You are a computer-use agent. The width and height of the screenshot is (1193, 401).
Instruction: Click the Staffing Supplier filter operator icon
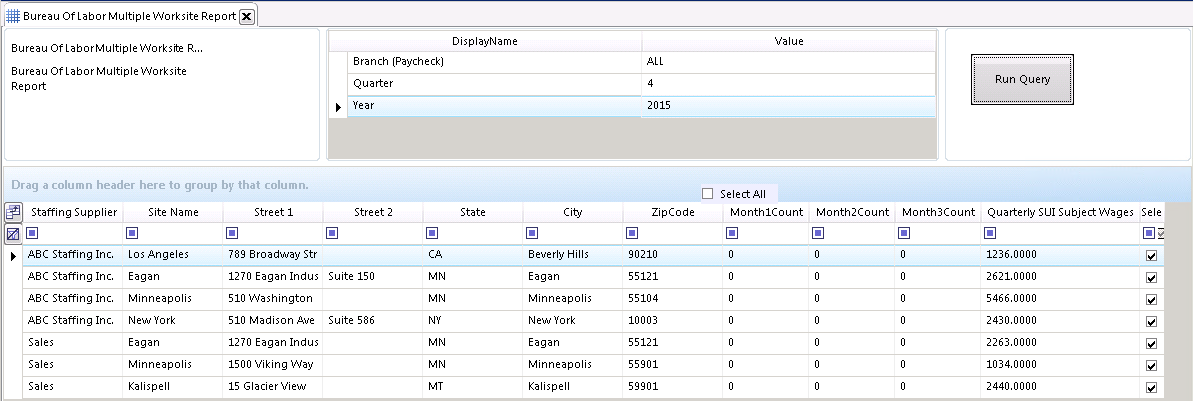click(x=33, y=233)
